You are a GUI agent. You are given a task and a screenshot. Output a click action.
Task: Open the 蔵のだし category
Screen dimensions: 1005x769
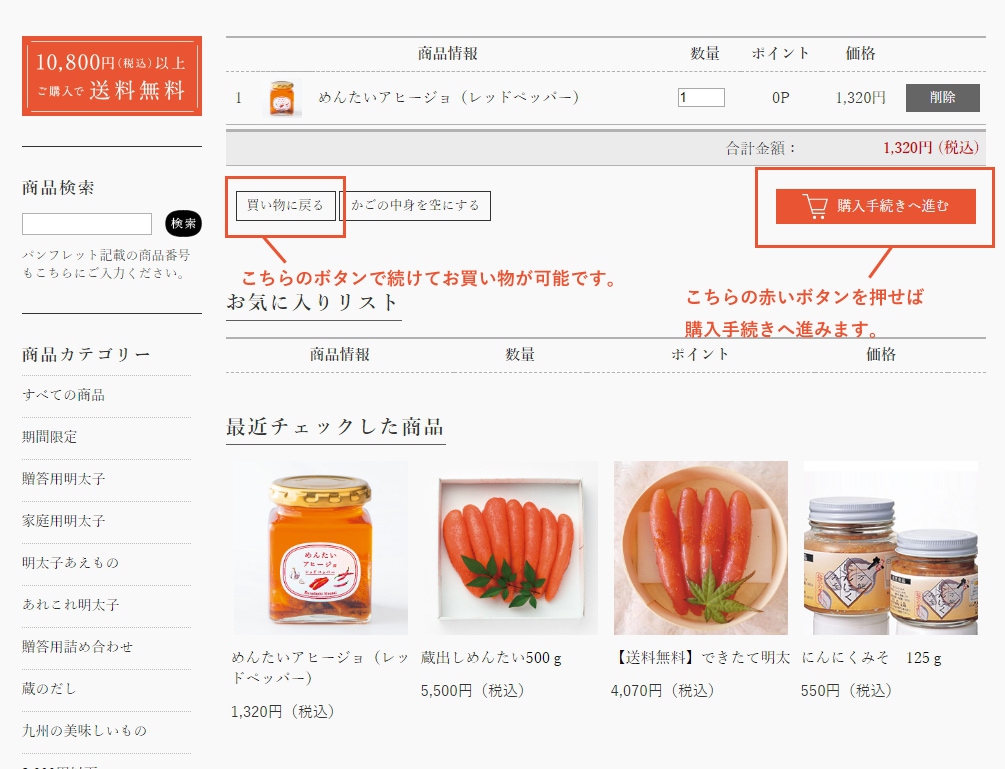click(x=50, y=689)
